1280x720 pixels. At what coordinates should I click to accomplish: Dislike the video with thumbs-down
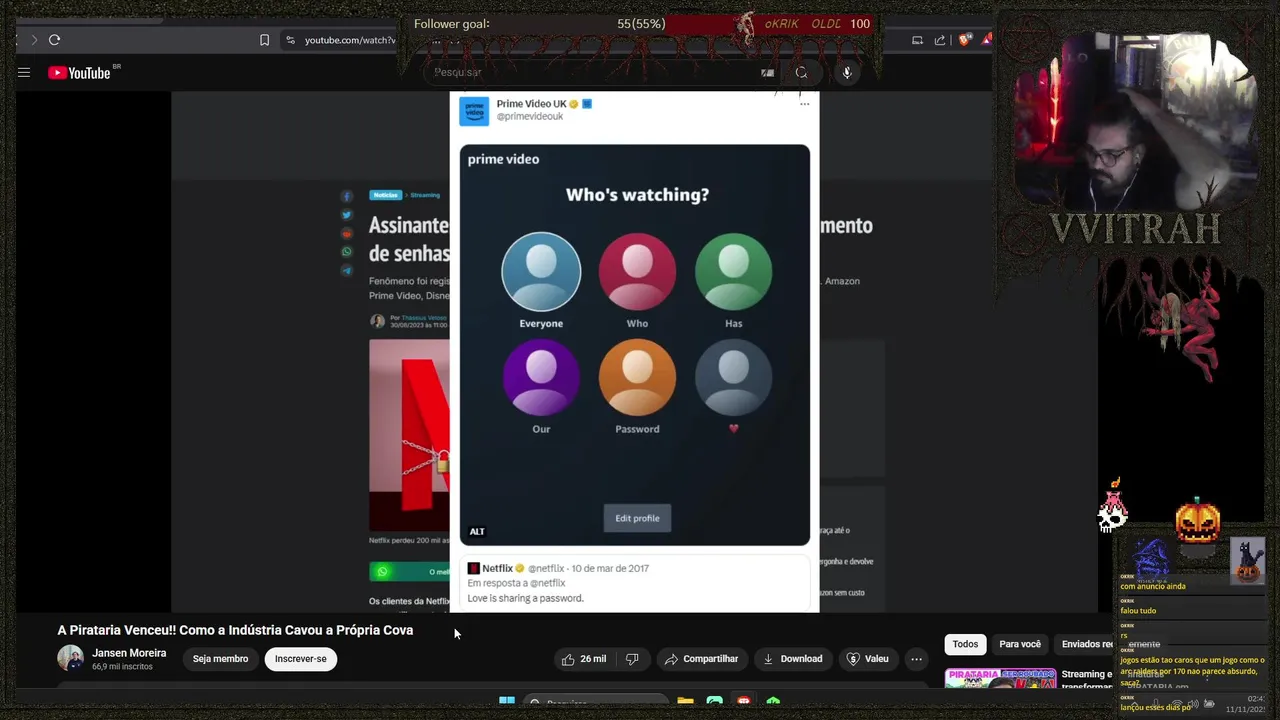point(632,659)
